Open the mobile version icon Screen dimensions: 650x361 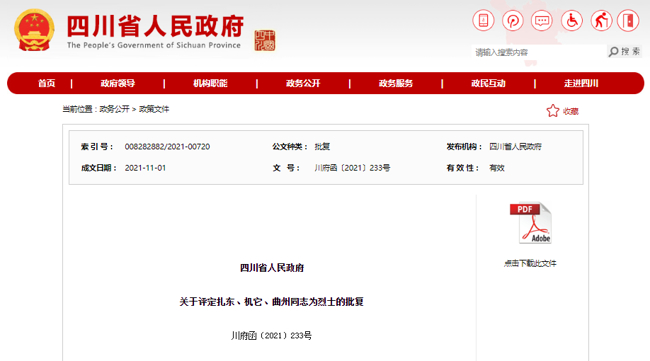point(483,20)
